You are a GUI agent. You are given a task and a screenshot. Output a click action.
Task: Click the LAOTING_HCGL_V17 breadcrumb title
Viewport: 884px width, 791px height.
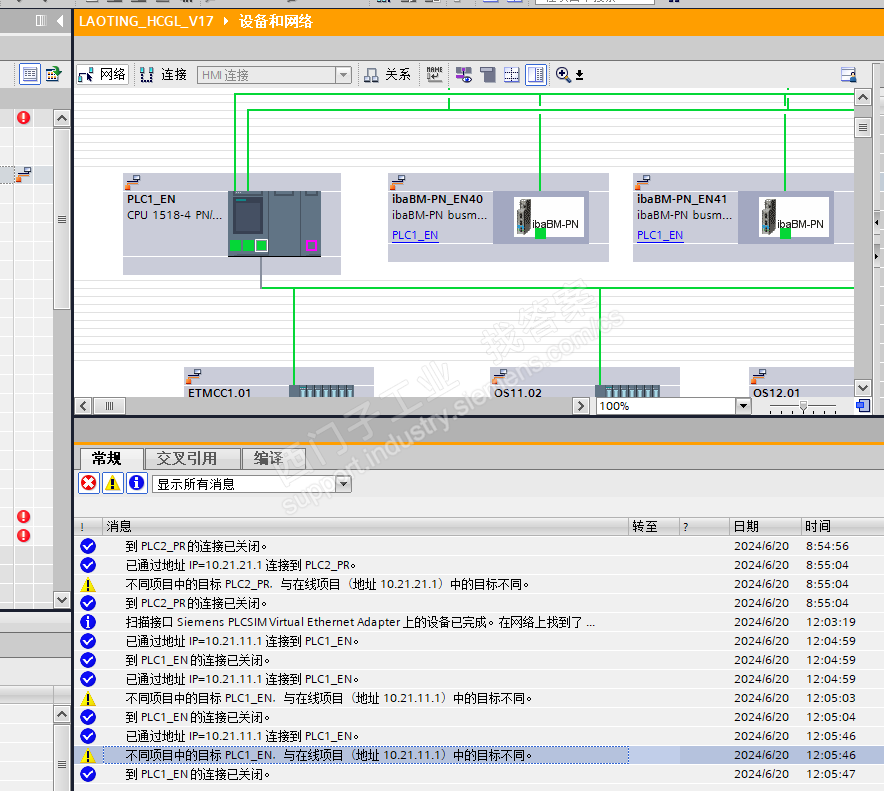click(146, 21)
